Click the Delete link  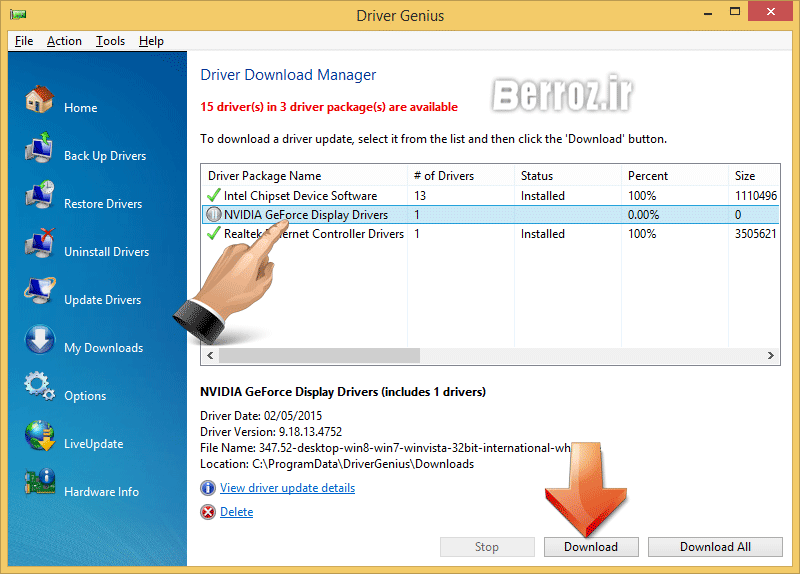click(x=236, y=512)
